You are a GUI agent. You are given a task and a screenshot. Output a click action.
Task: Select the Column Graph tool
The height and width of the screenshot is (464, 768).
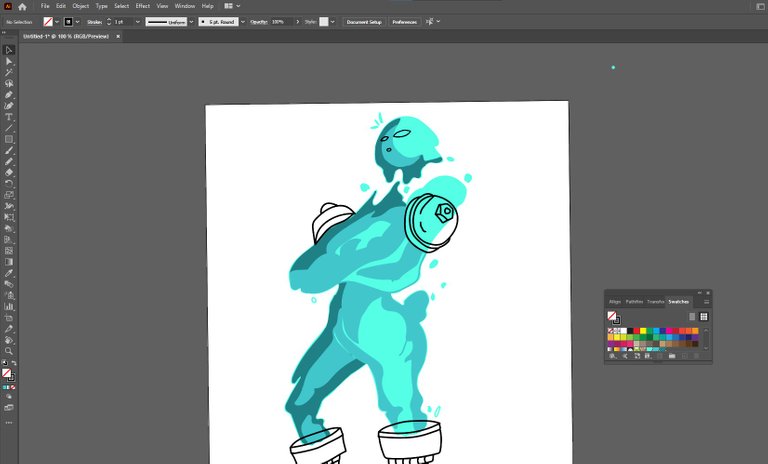coord(9,307)
